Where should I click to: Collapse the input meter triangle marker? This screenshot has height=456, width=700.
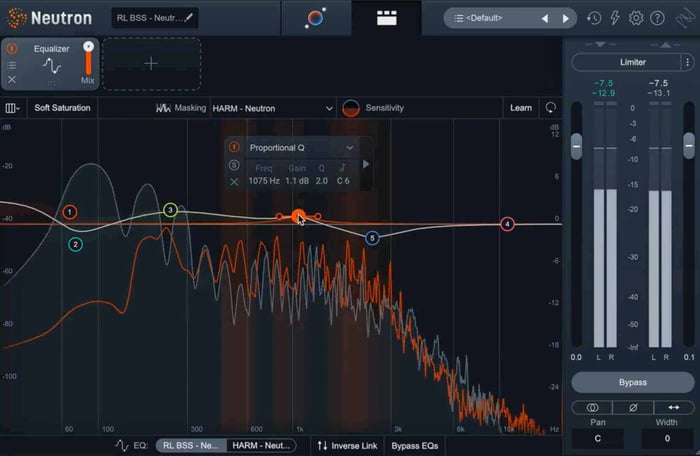click(x=600, y=44)
